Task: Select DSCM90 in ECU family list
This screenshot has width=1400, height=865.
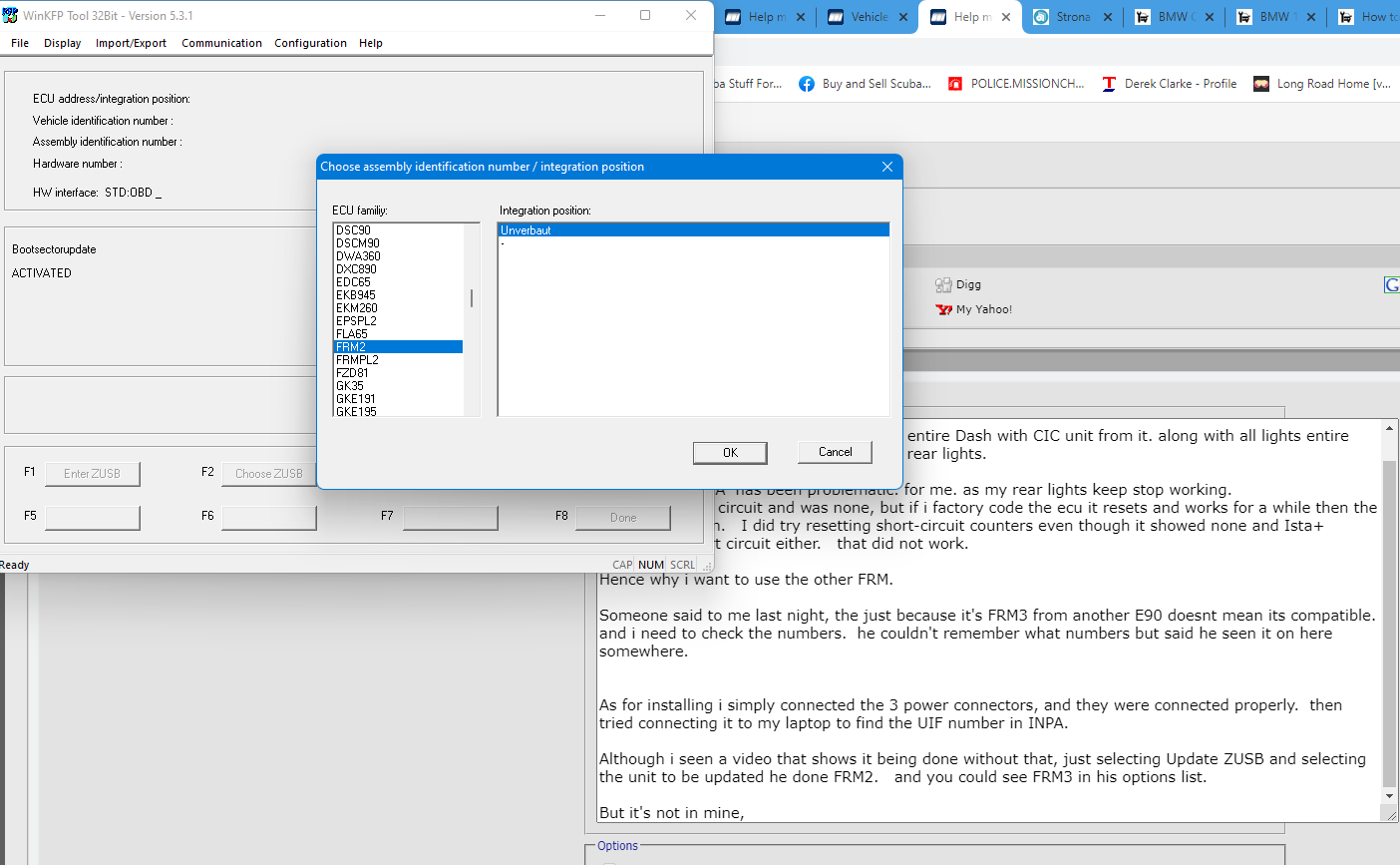Action: point(398,243)
